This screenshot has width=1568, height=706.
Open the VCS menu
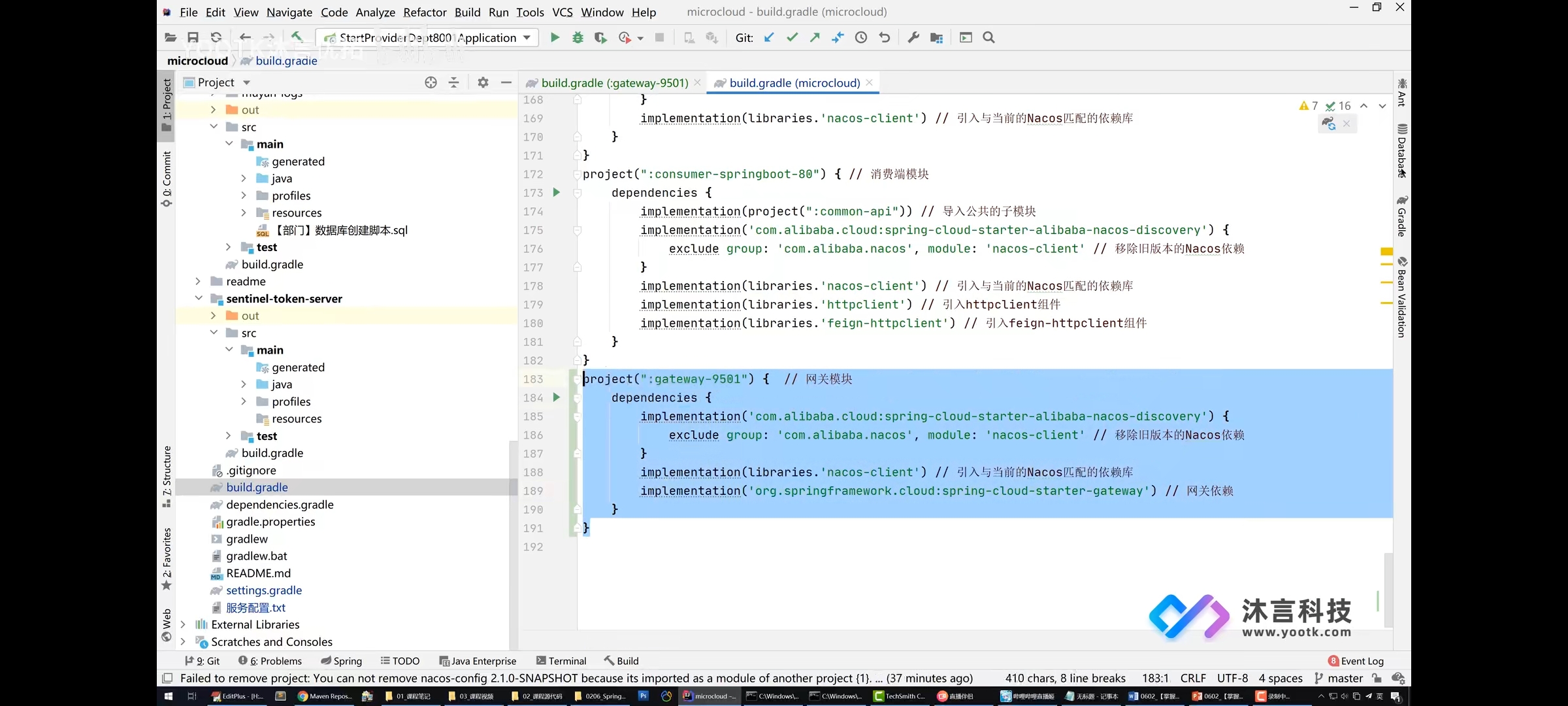(562, 12)
